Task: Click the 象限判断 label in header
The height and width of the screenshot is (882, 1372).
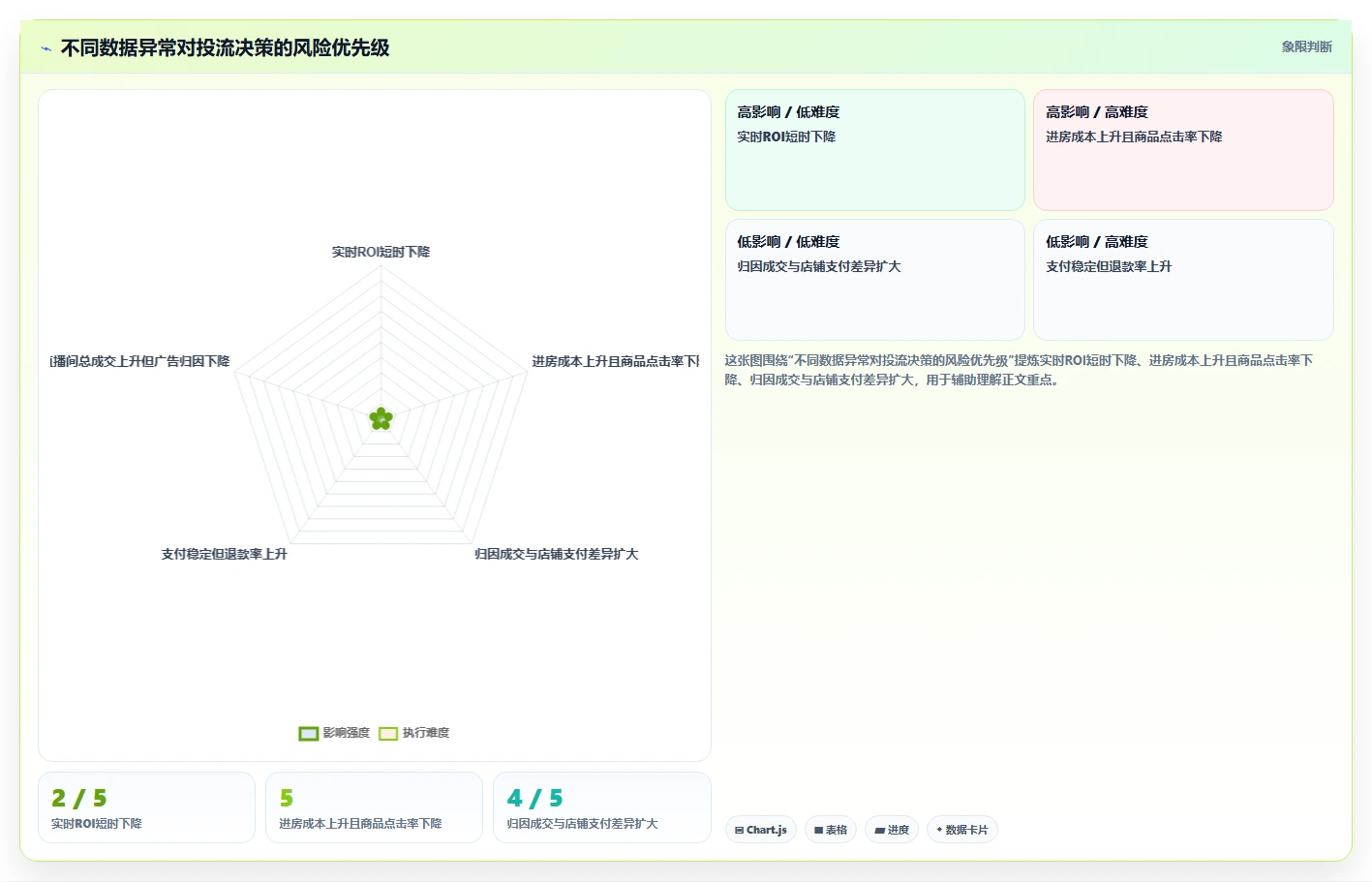Action: 1307,46
